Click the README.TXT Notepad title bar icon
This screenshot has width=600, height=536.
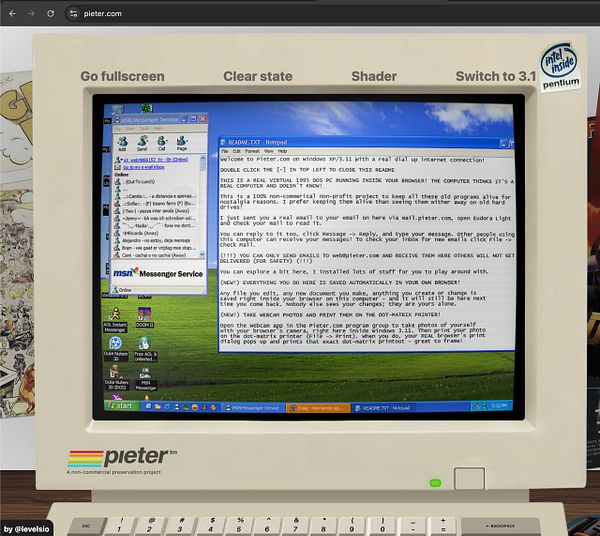(223, 142)
